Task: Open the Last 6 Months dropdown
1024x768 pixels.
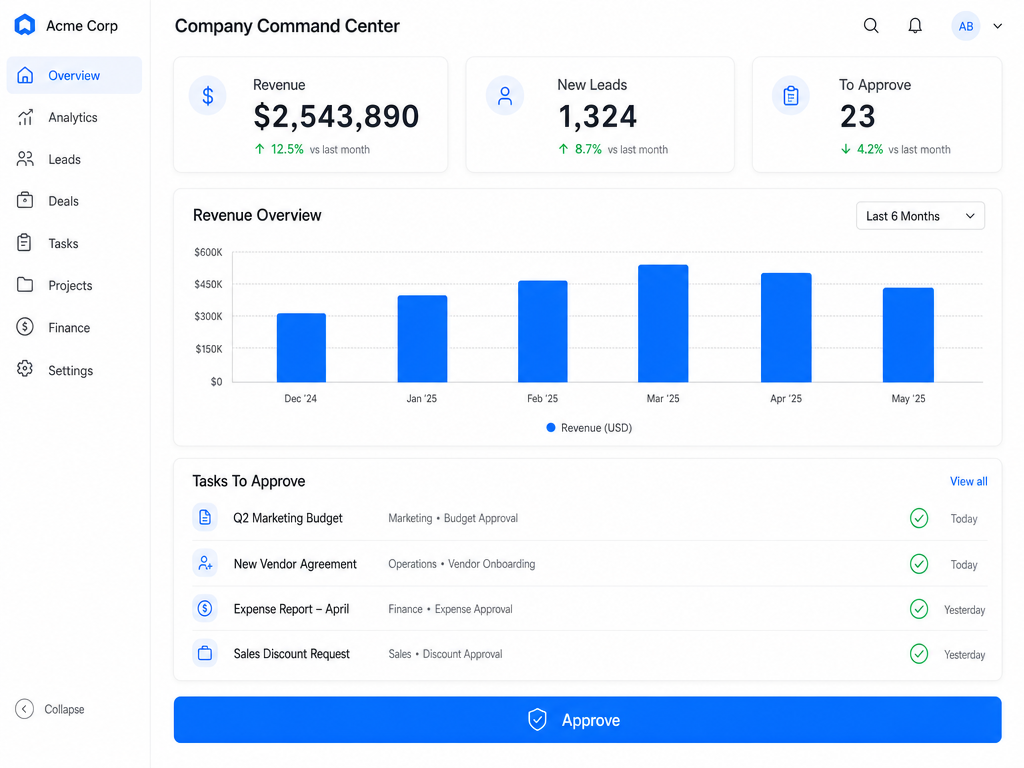Action: (920, 216)
